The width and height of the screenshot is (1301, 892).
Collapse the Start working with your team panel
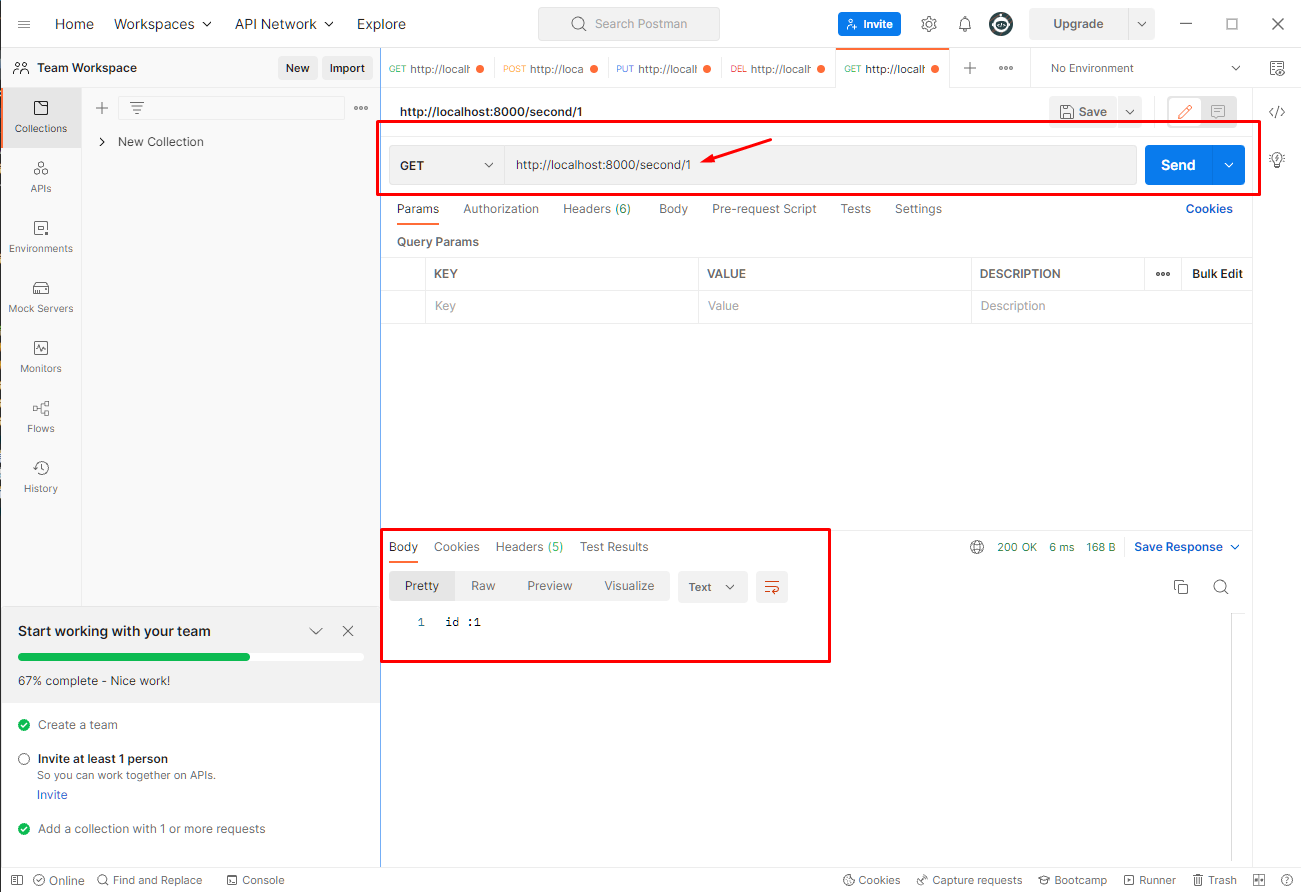(316, 631)
